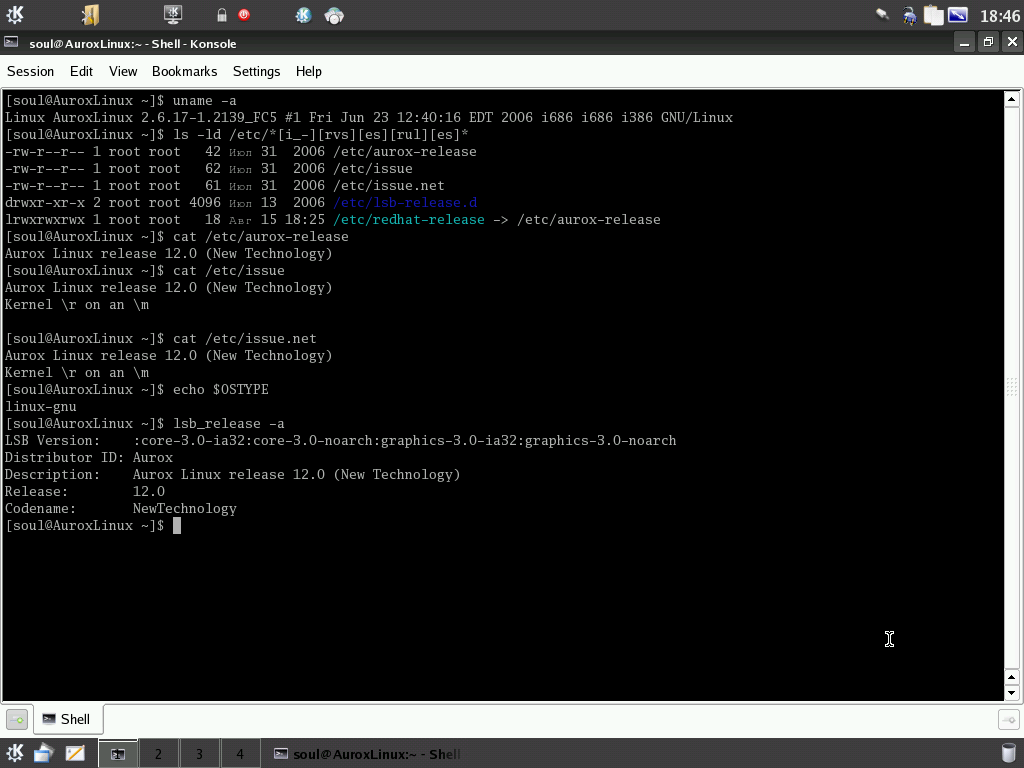Viewport: 1024px width, 768px height.
Task: Open the Session menu
Action: click(x=30, y=71)
